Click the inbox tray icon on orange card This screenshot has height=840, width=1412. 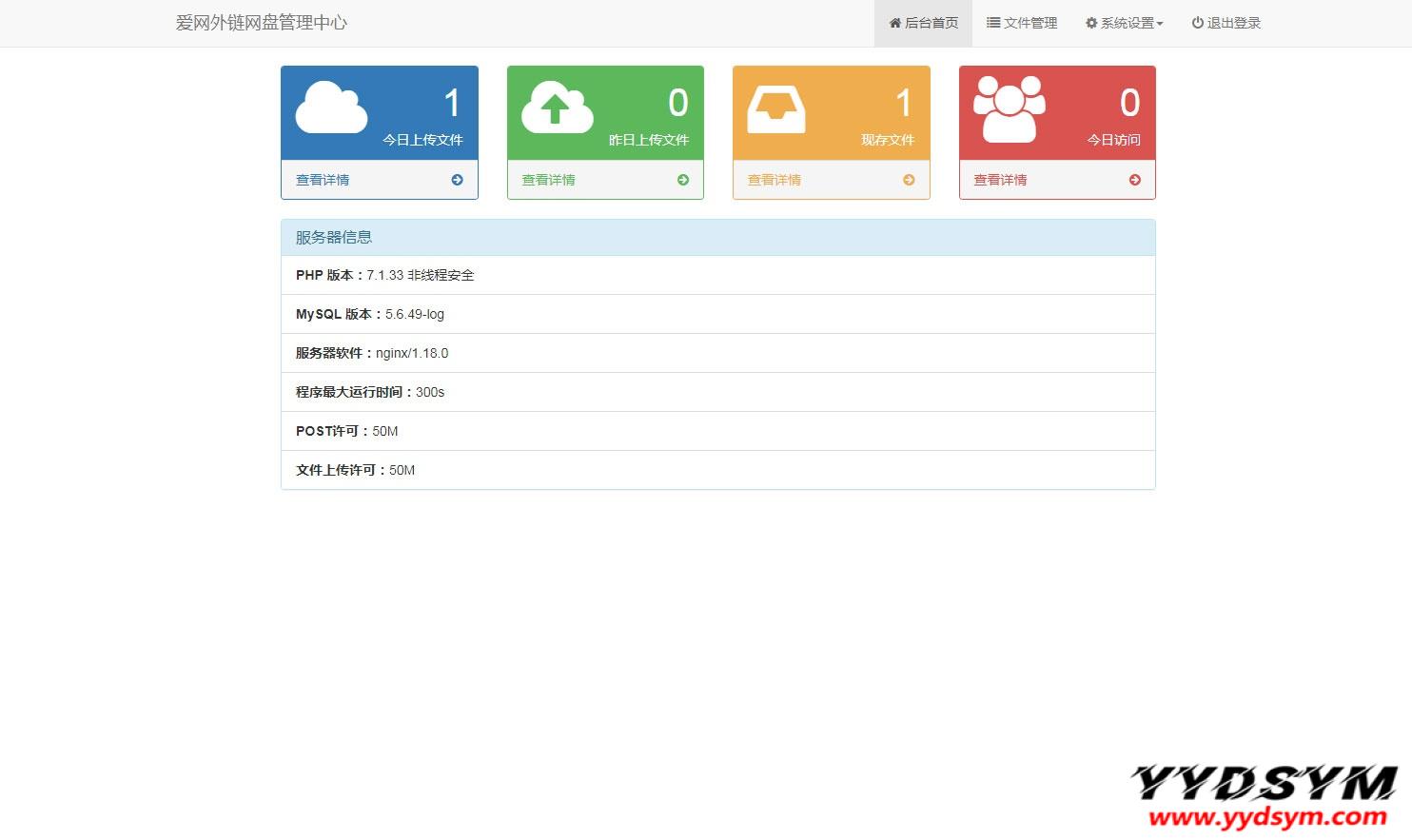[776, 109]
